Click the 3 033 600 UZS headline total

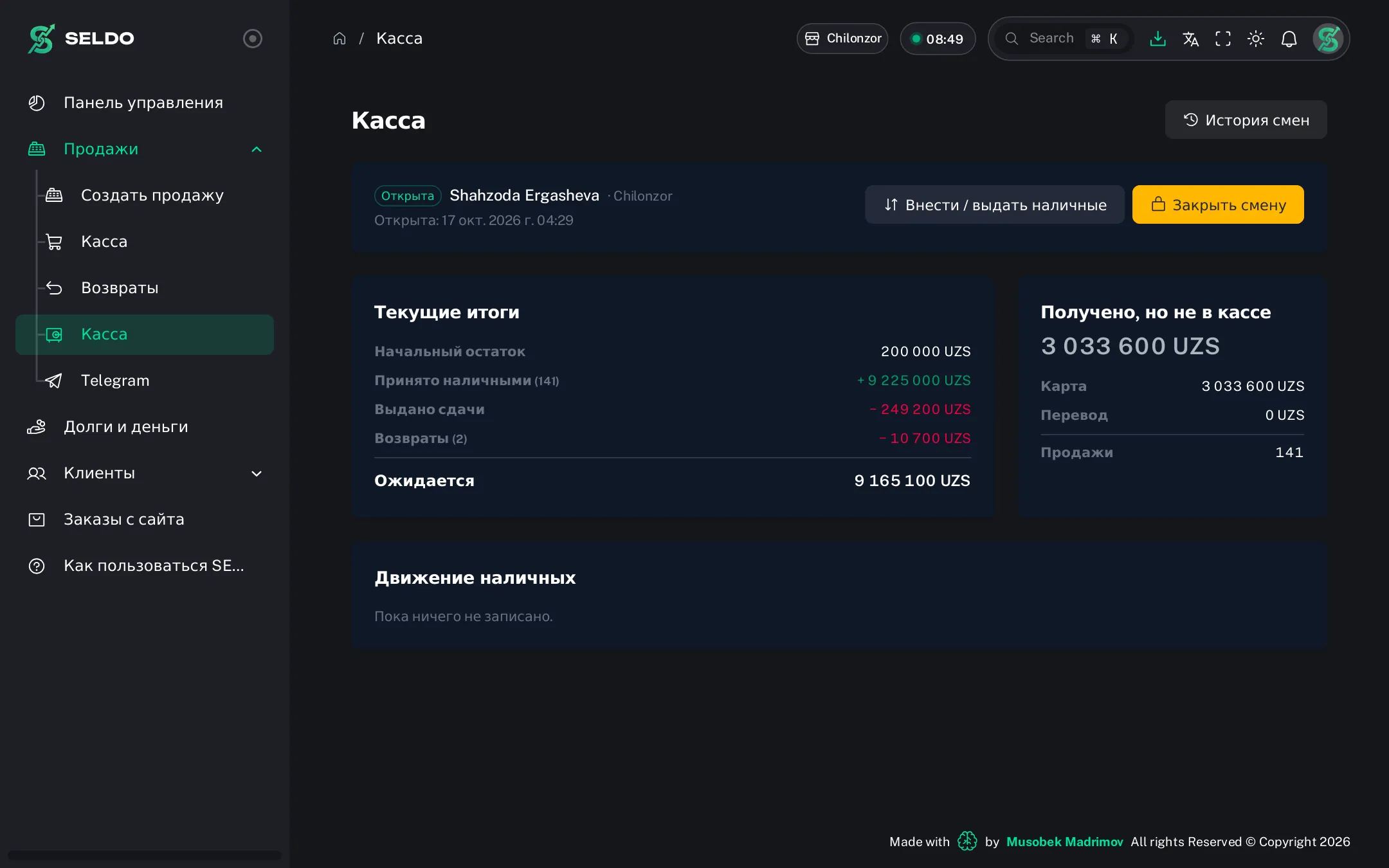1130,346
